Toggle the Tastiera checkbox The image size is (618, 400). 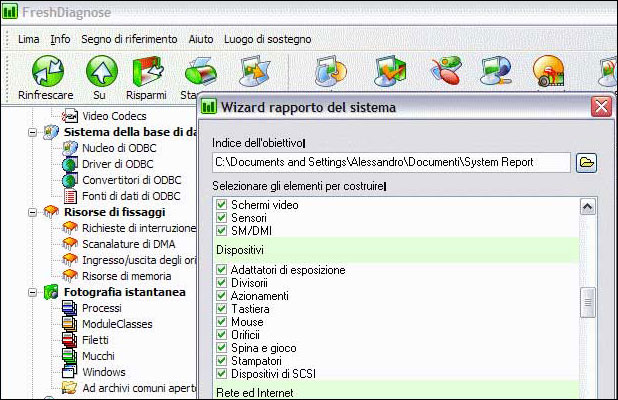[x=222, y=310]
